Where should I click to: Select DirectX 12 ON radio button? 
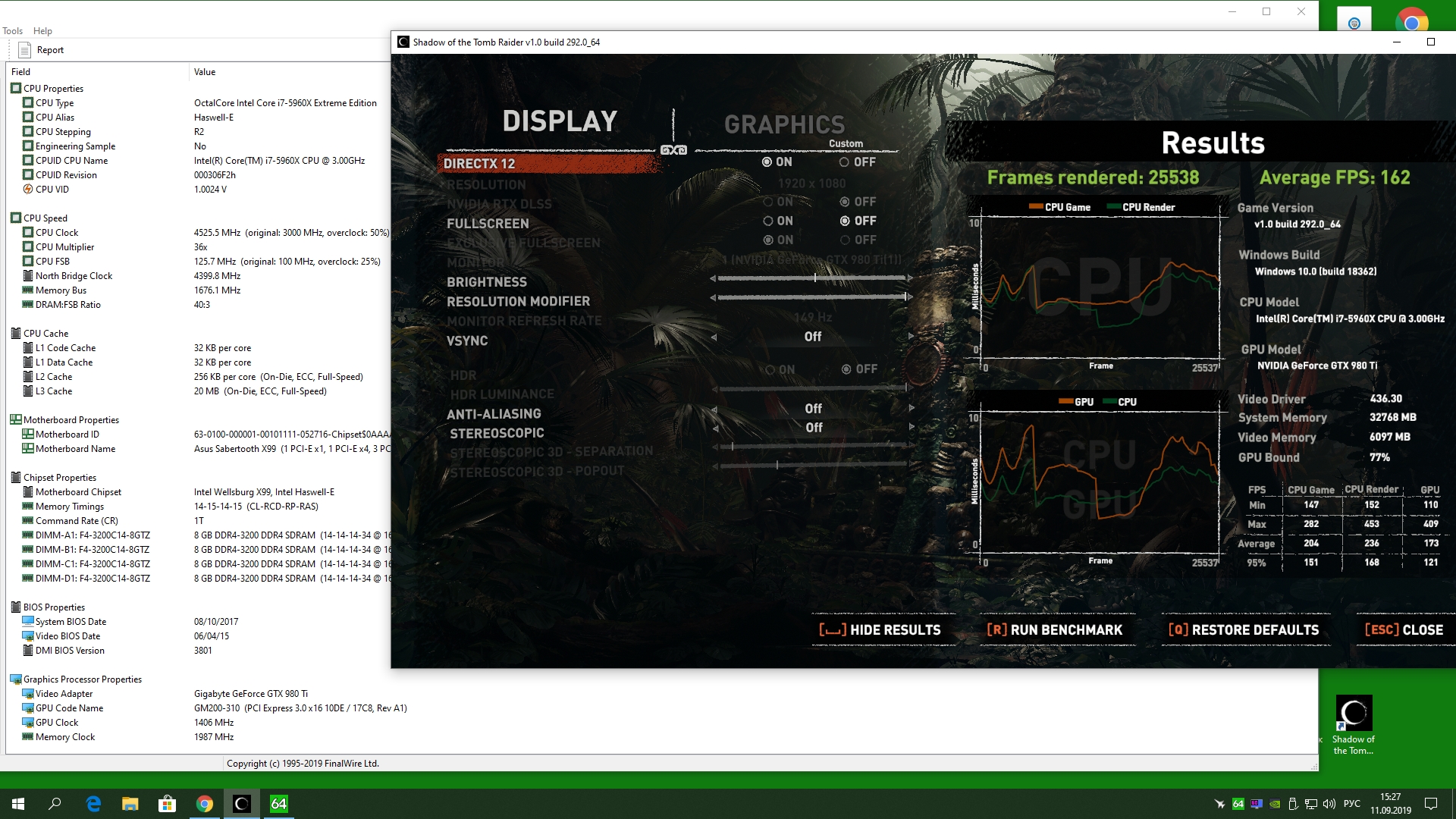click(767, 162)
